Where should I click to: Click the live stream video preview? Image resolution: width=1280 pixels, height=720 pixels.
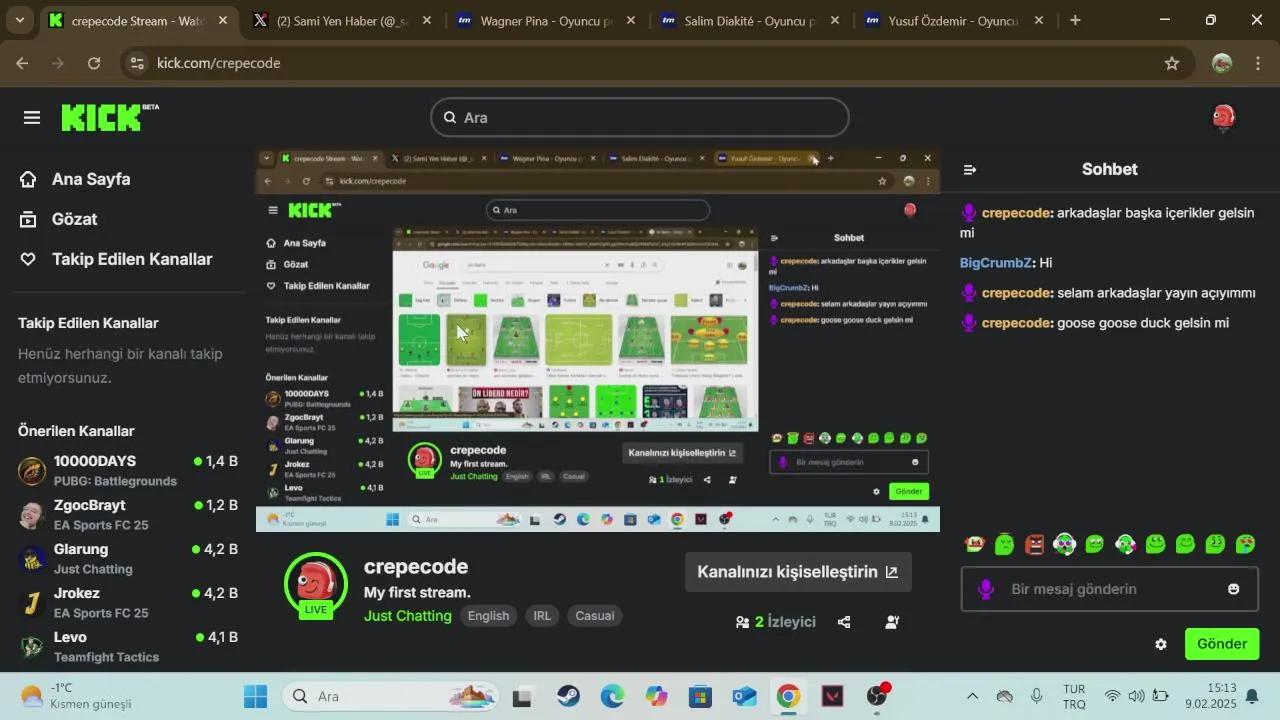click(x=597, y=340)
